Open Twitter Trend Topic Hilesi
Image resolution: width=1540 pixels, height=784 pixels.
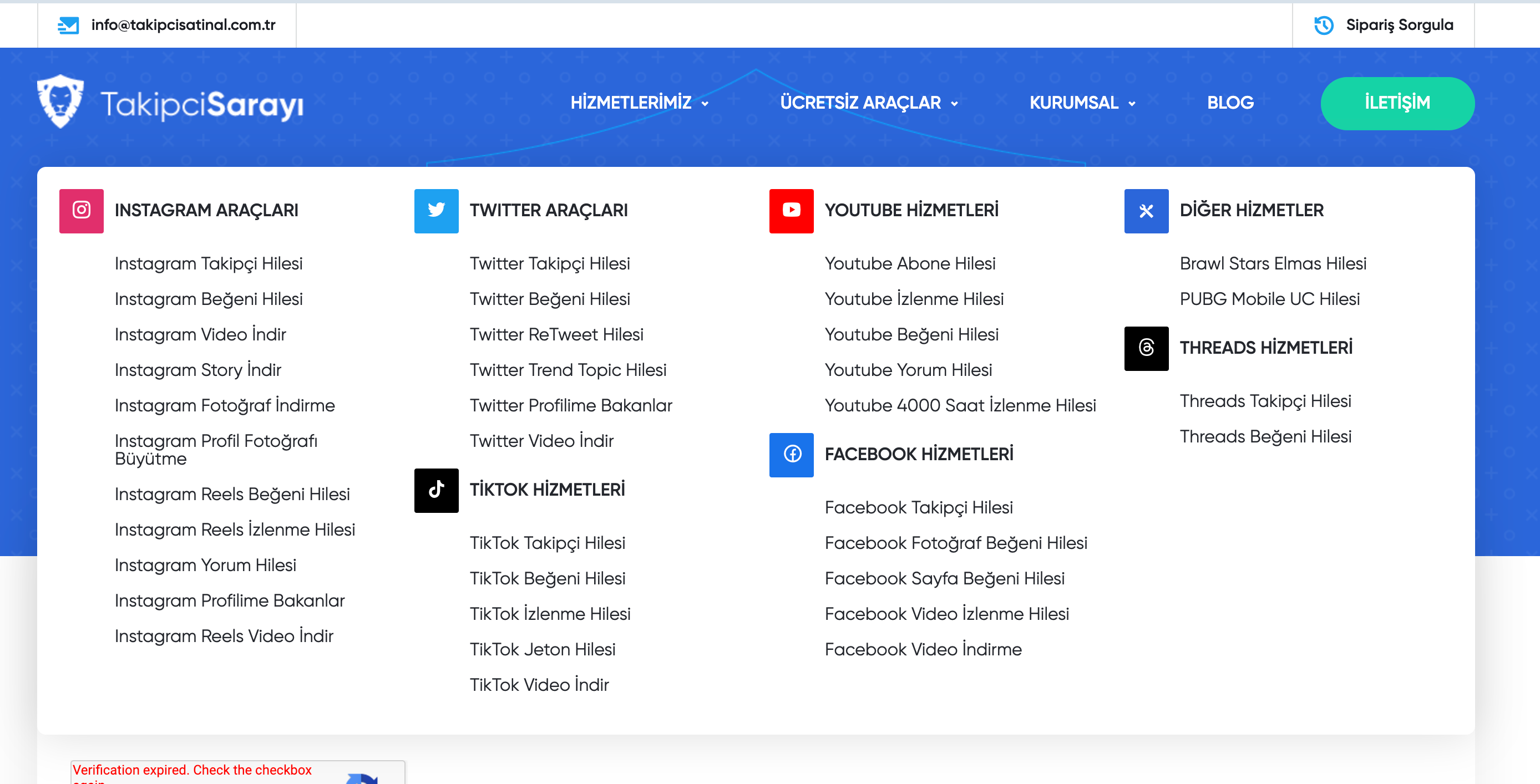[x=568, y=370]
